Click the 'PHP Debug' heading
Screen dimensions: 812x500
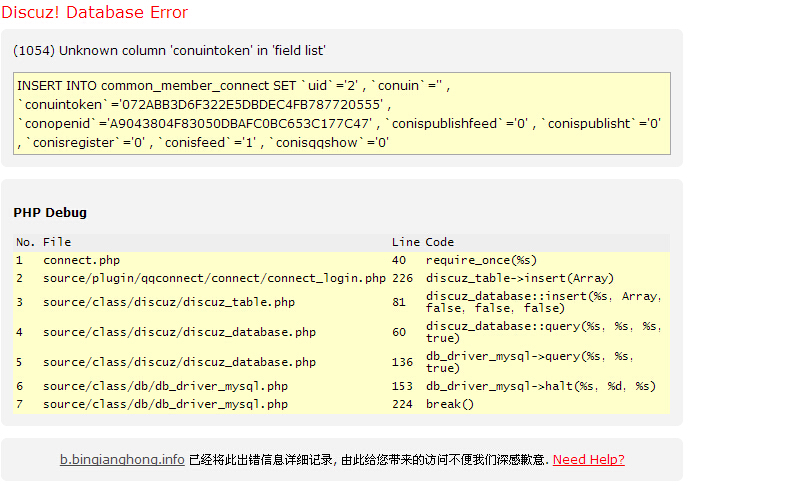point(50,213)
